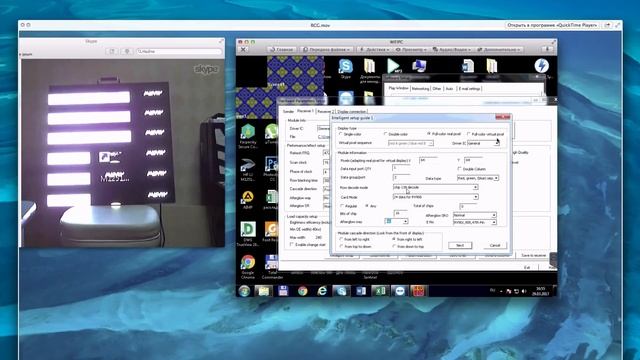The width and height of the screenshot is (640, 360).
Task: Open the Afterglow step dropdown
Action: click(396, 221)
